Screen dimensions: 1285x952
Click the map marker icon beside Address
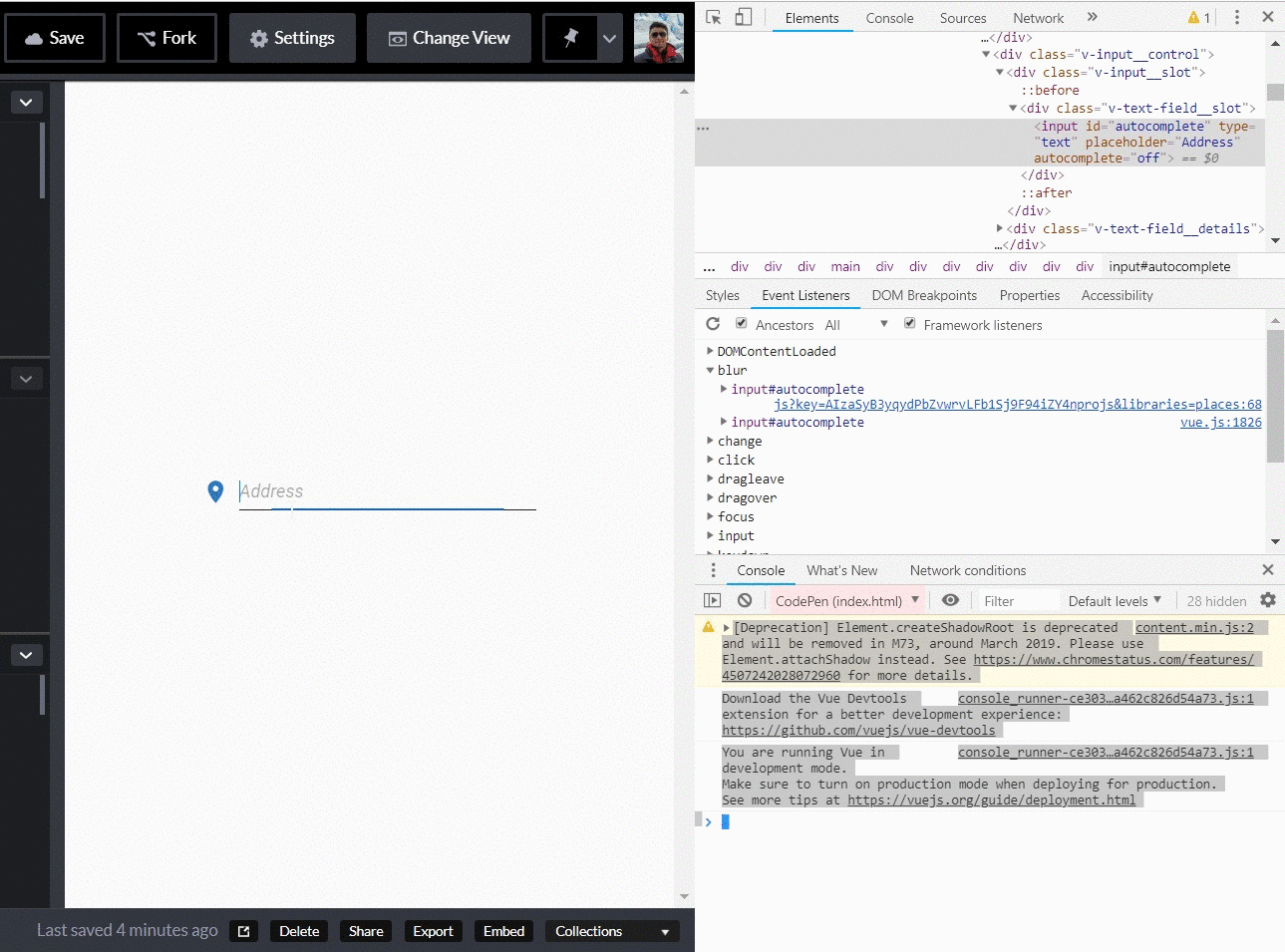point(215,491)
